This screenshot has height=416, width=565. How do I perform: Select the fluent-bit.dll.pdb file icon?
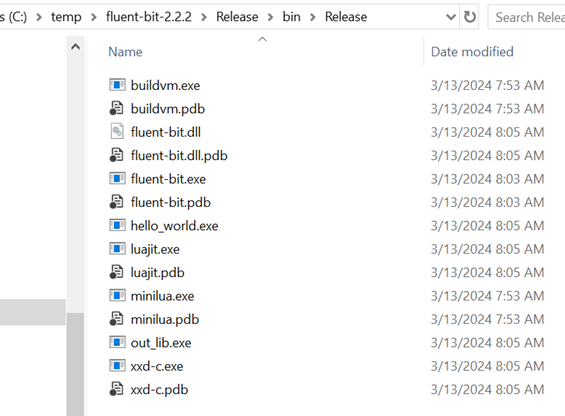click(116, 155)
